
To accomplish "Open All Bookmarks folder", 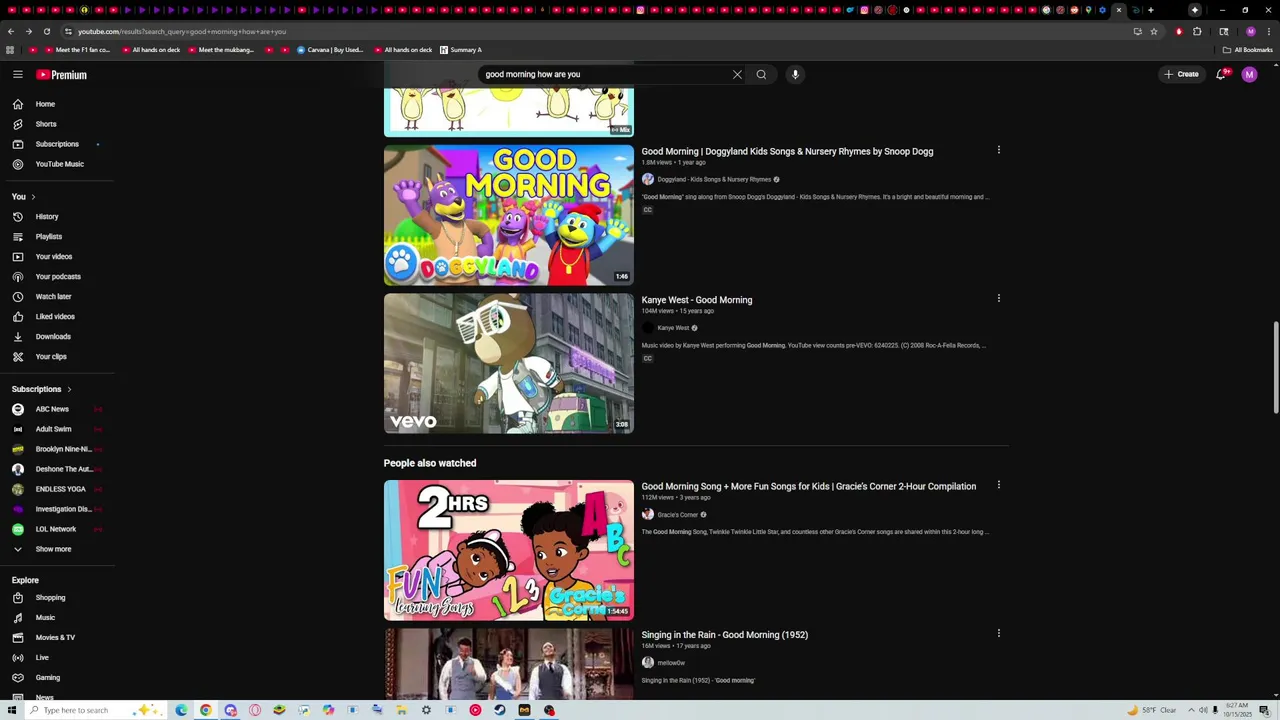I will click(x=1248, y=50).
